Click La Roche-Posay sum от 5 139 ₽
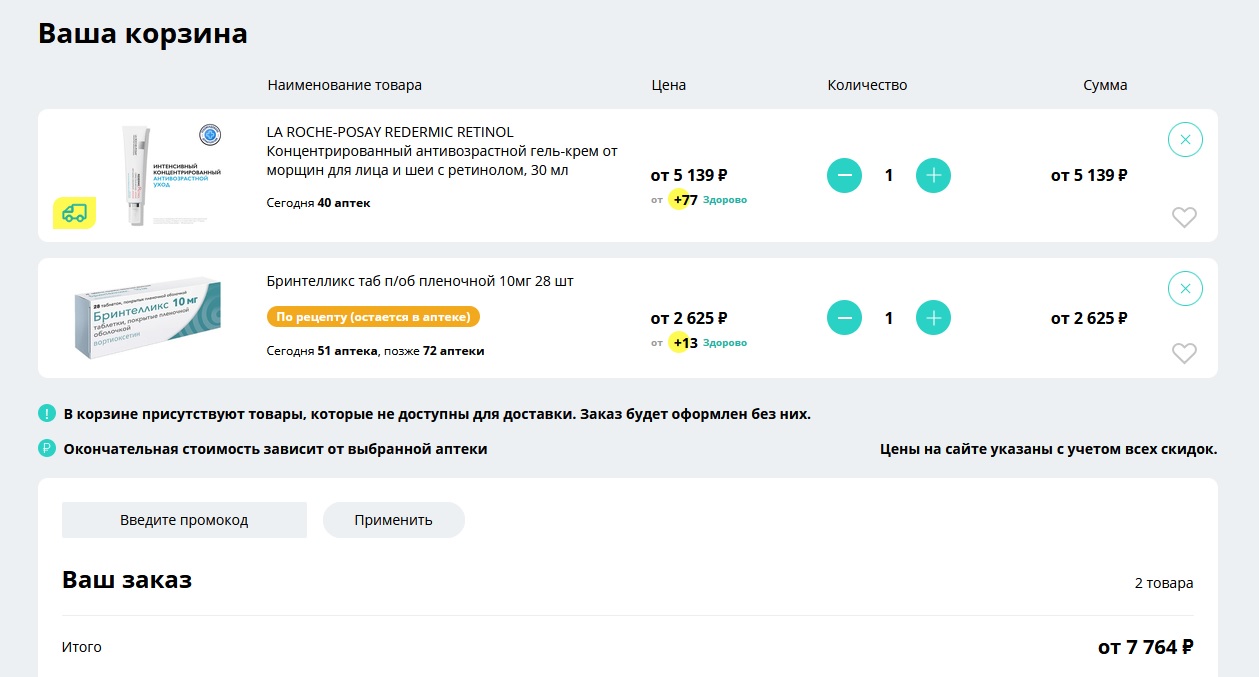 point(1089,175)
